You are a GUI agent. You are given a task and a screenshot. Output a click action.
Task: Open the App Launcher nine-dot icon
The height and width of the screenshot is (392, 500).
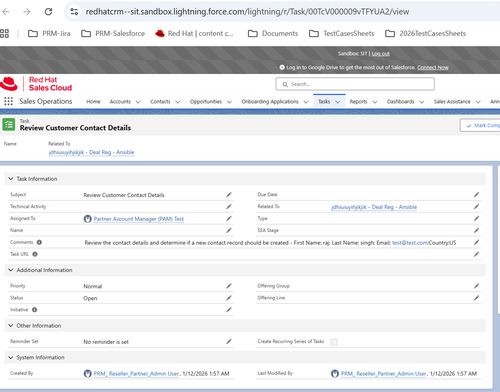pyautogui.click(x=8, y=101)
